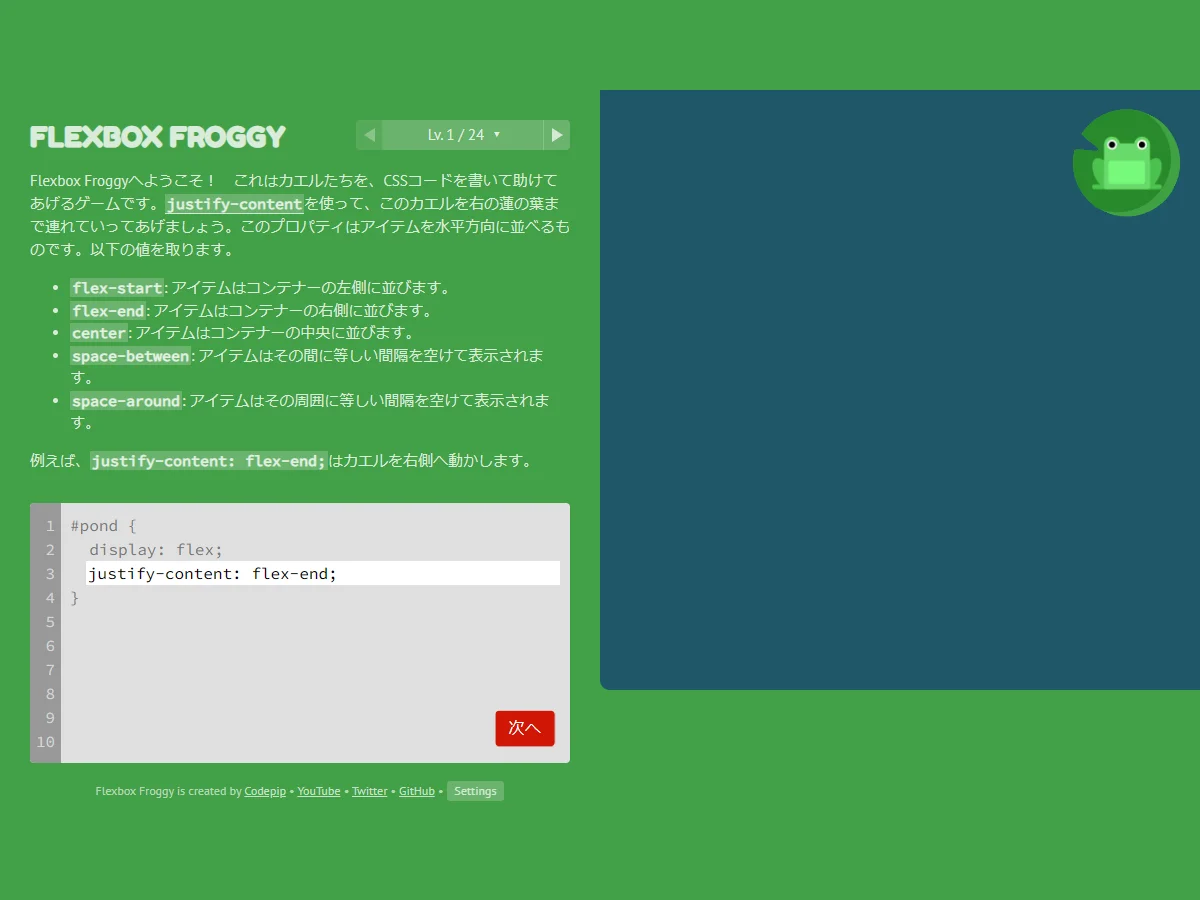Click the highlighted justify-content term in intro

234,204
